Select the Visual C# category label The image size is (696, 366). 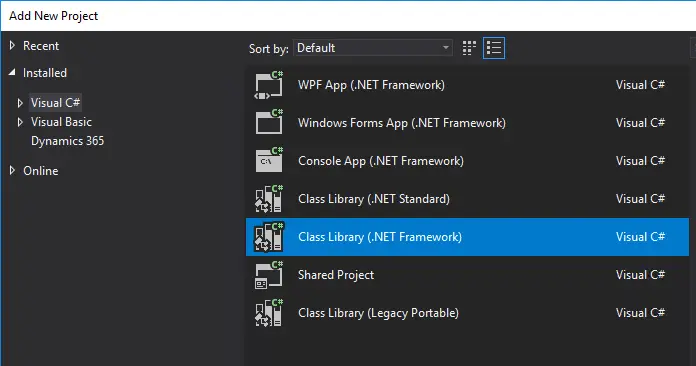[x=55, y=103]
